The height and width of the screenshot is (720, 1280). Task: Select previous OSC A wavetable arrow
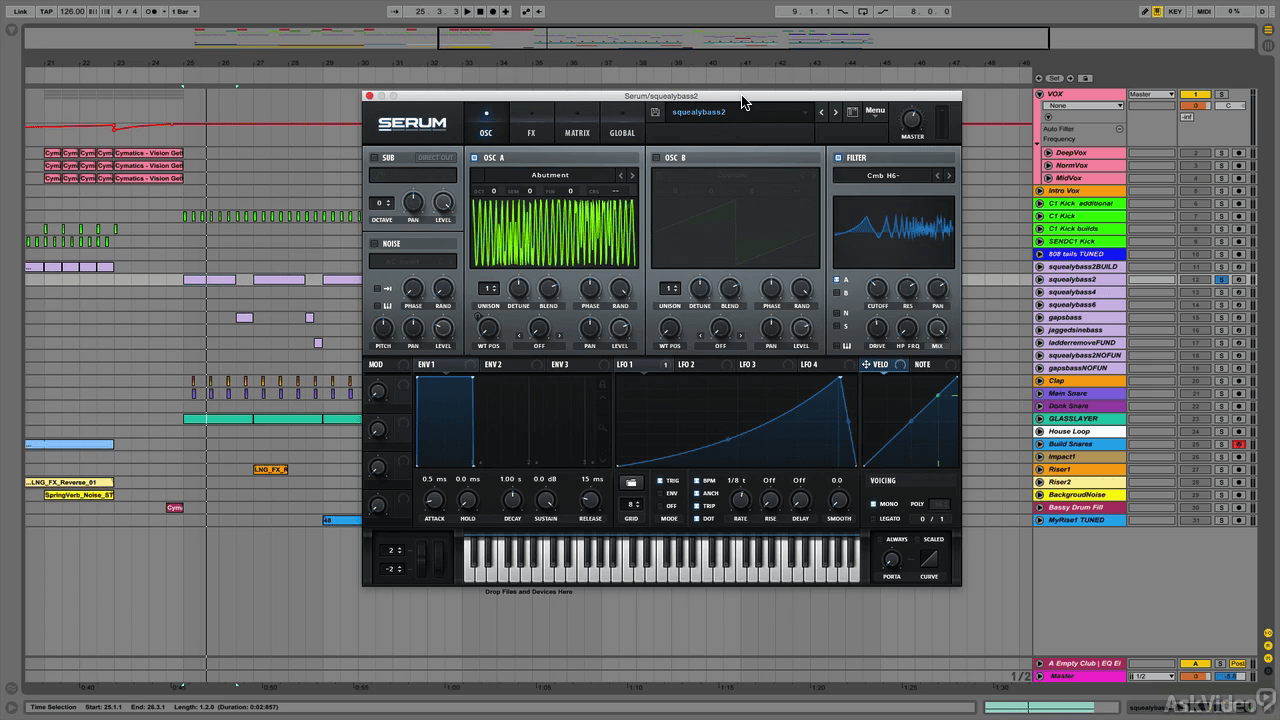point(620,175)
